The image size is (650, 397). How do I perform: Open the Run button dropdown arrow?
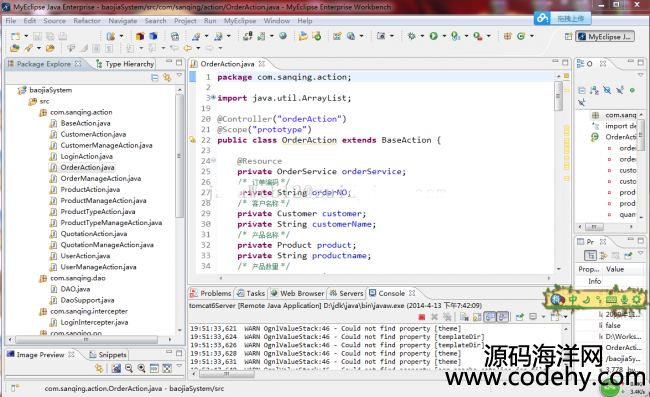(x=444, y=36)
